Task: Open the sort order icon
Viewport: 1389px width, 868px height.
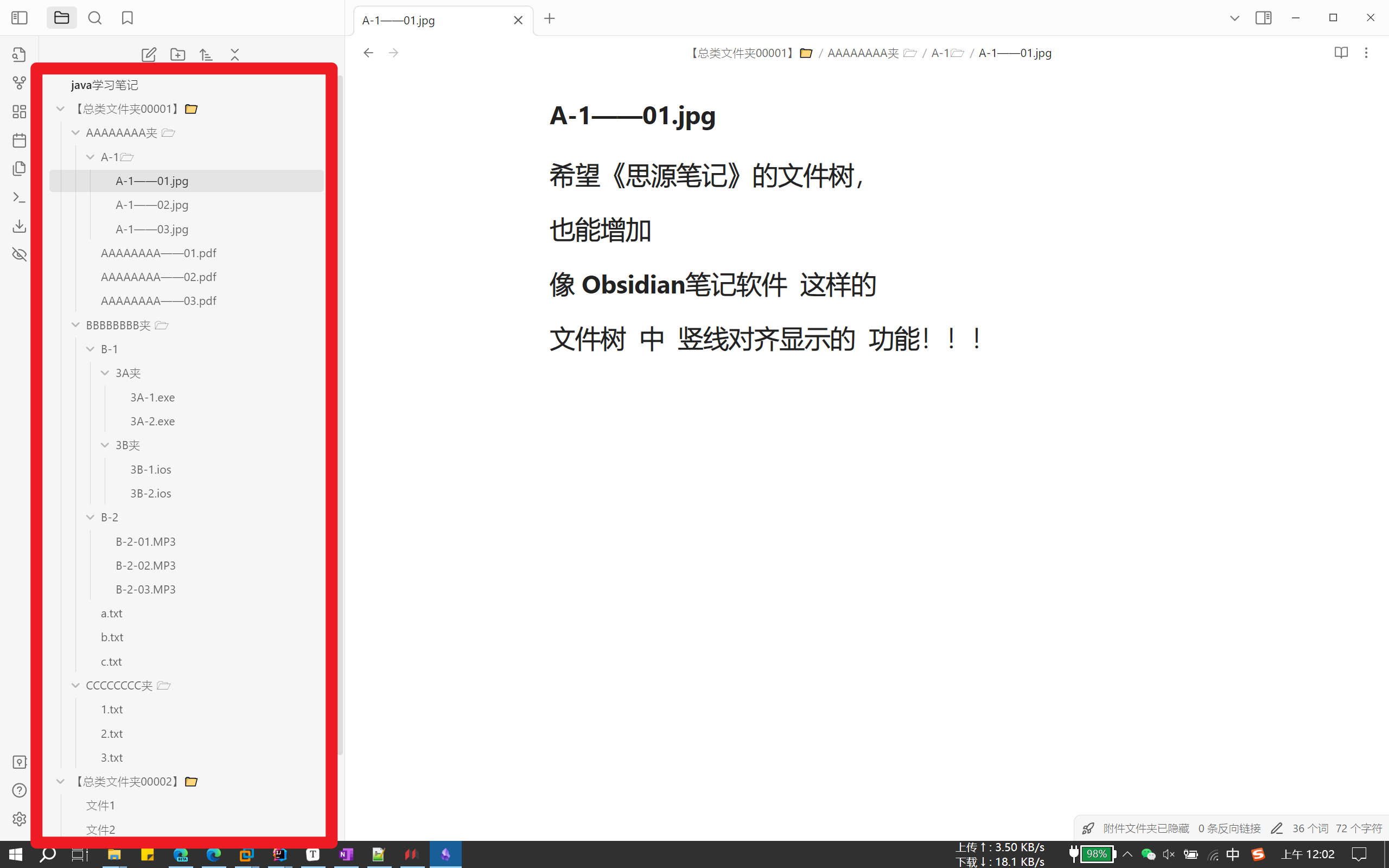Action: tap(206, 55)
